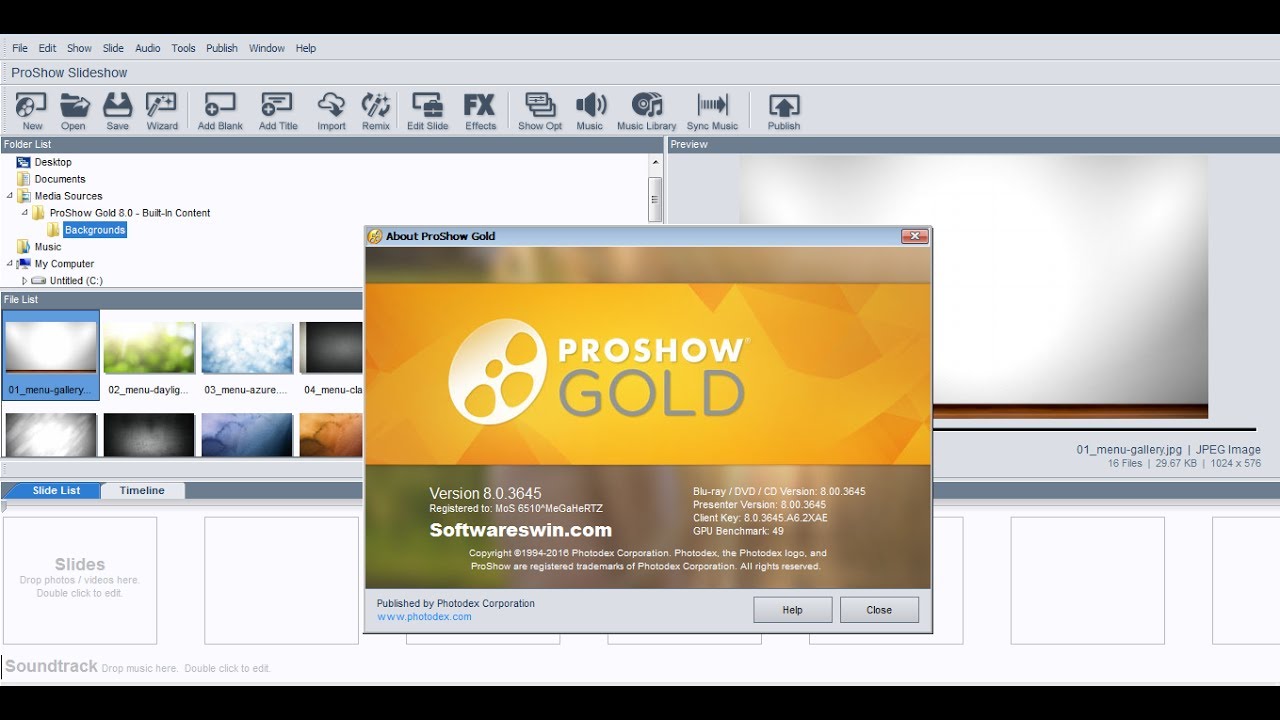The height and width of the screenshot is (720, 1280).
Task: Select Desktop in the folder list
Action: 53,162
